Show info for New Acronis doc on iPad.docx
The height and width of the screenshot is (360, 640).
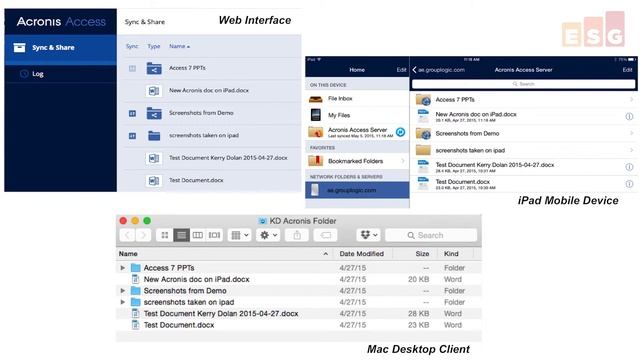(629, 117)
